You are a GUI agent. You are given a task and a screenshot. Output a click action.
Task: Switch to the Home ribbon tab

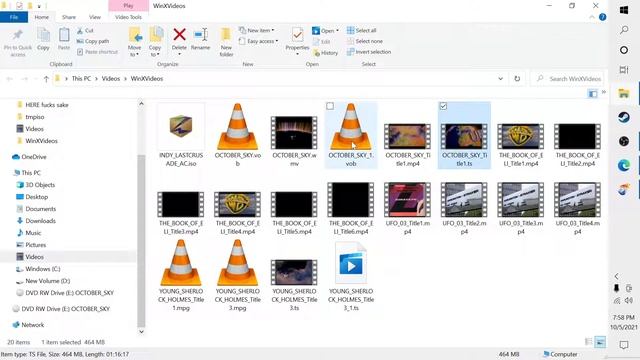click(x=42, y=17)
